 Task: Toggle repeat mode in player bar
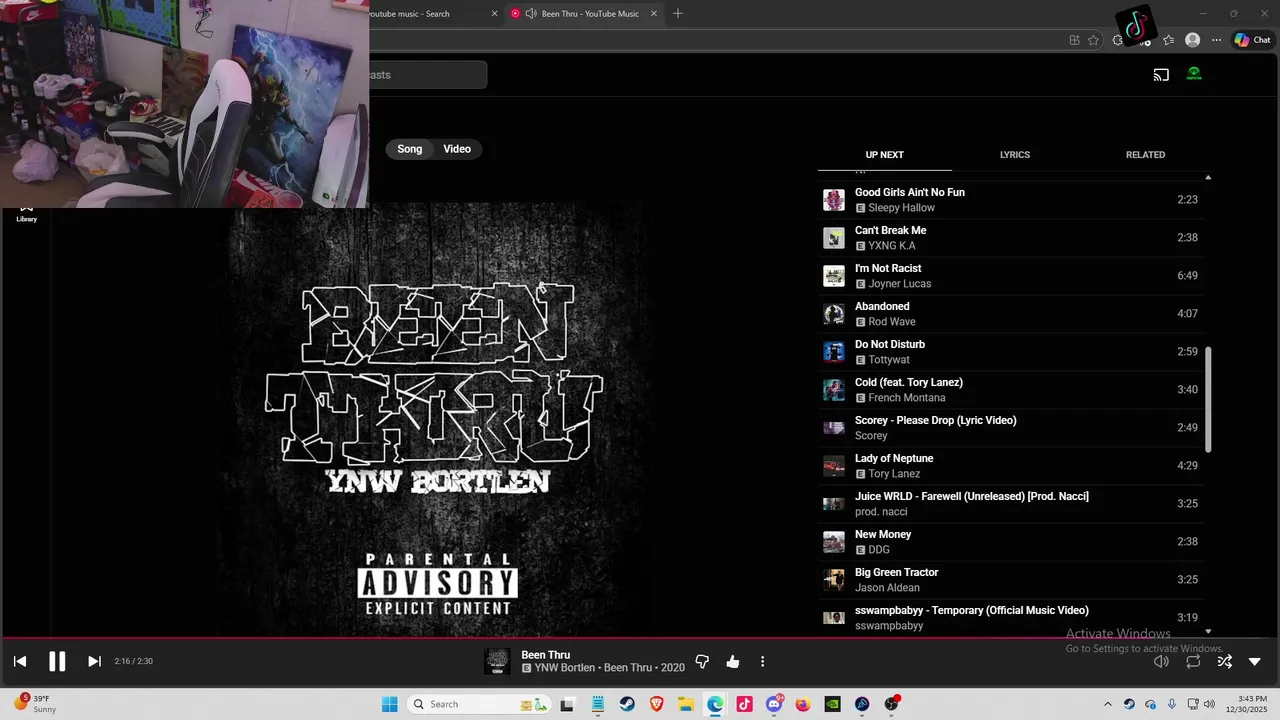pos(1193,661)
